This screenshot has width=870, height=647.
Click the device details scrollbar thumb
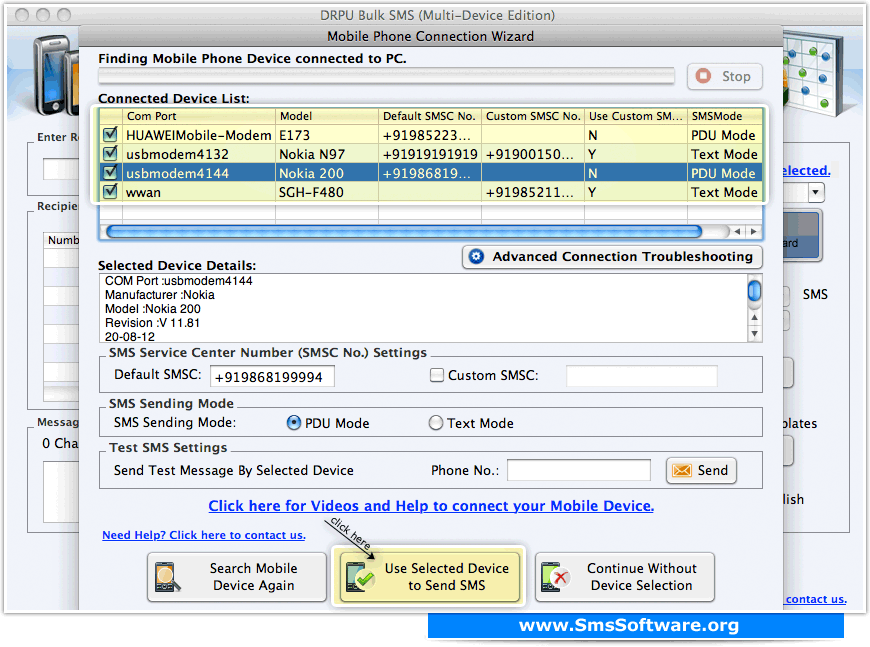754,291
